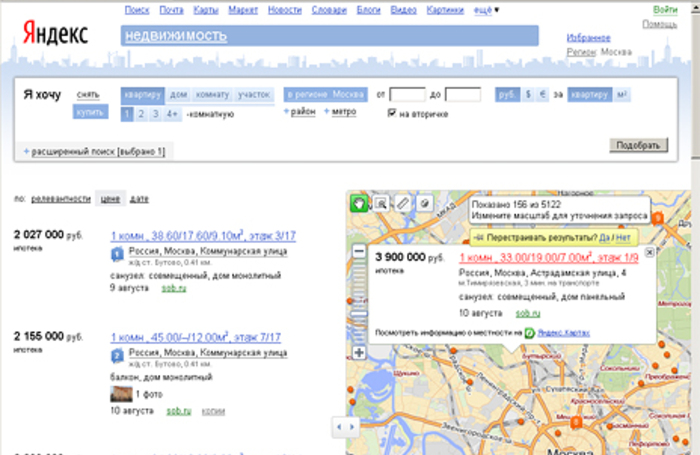The height and width of the screenshot is (455, 700).
Task: Click listing marker number 1 icon
Action: (117, 254)
